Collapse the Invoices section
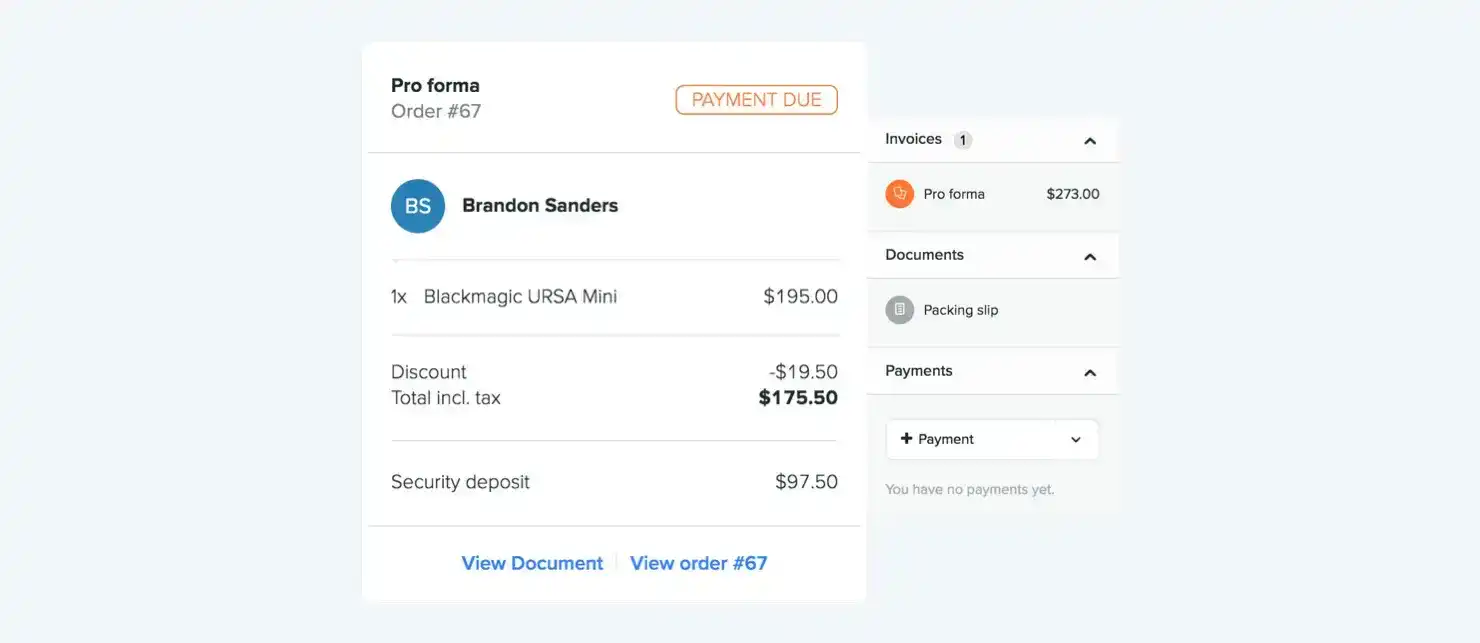Screen dimensions: 1480x643 coord(1089,140)
